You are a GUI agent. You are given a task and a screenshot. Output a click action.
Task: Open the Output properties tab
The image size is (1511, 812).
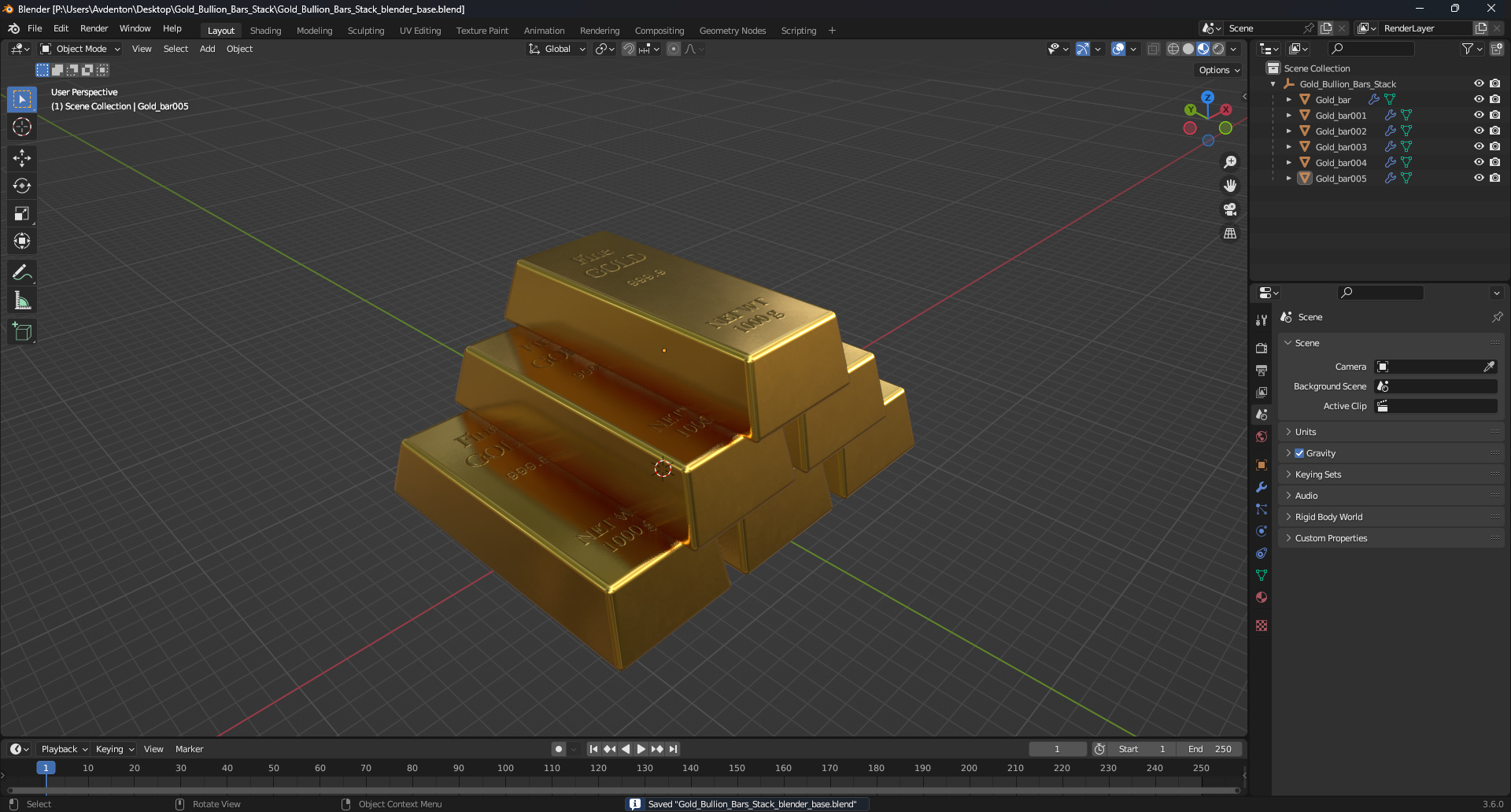pos(1262,370)
